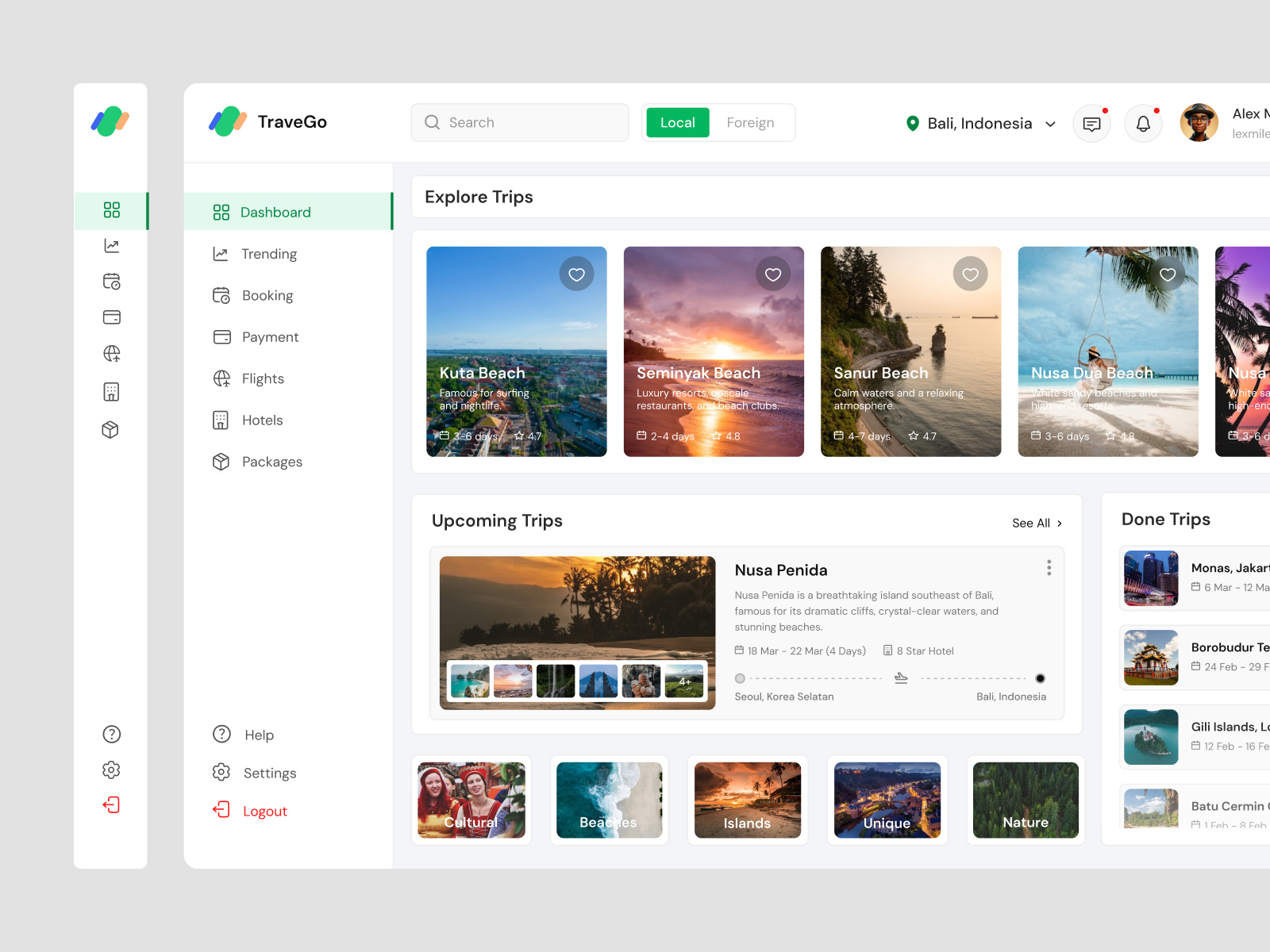View the 4+ more photos thumbnail

[x=684, y=681]
